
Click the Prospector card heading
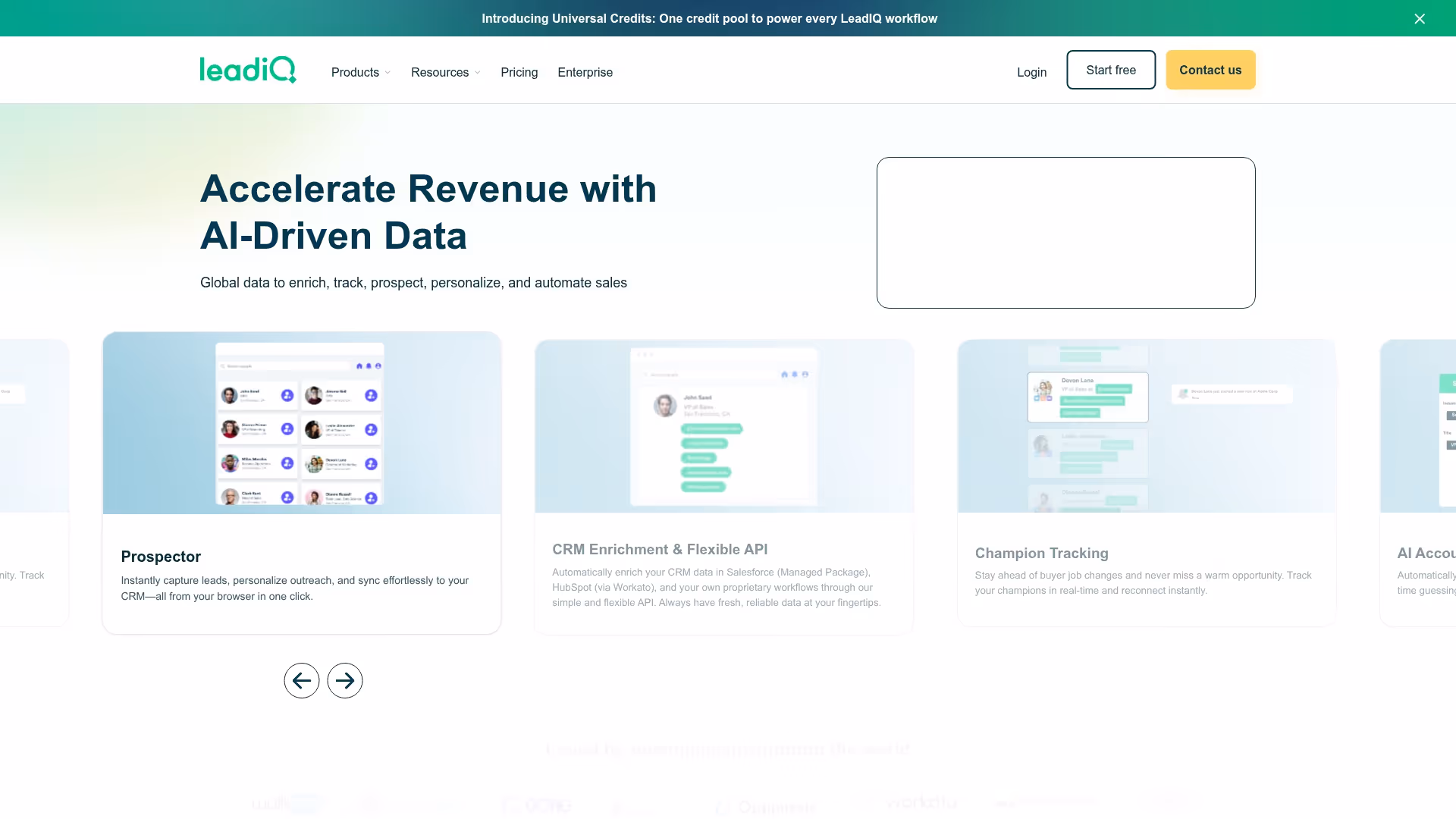pos(161,557)
